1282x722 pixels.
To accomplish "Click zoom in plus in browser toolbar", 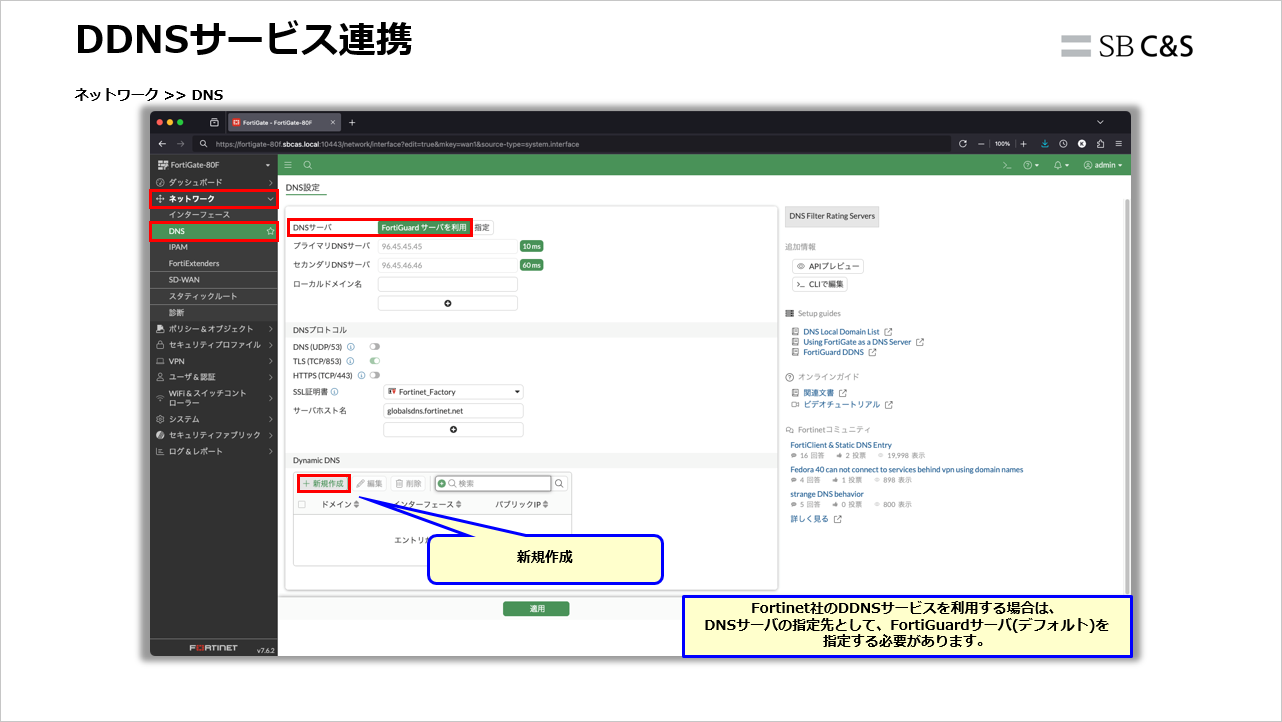I will click(x=1023, y=144).
